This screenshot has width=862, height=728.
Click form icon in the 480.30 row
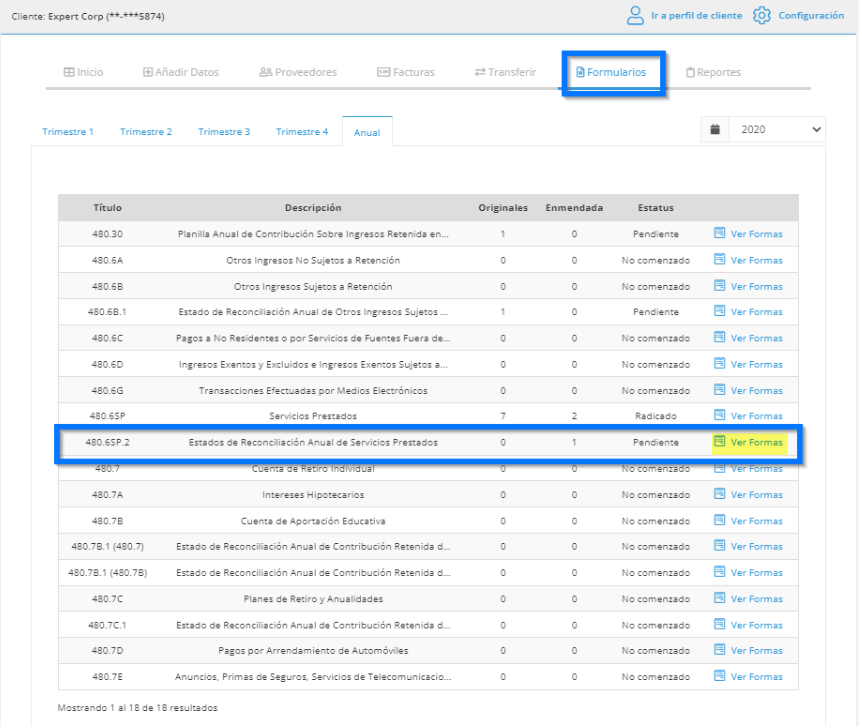722,233
